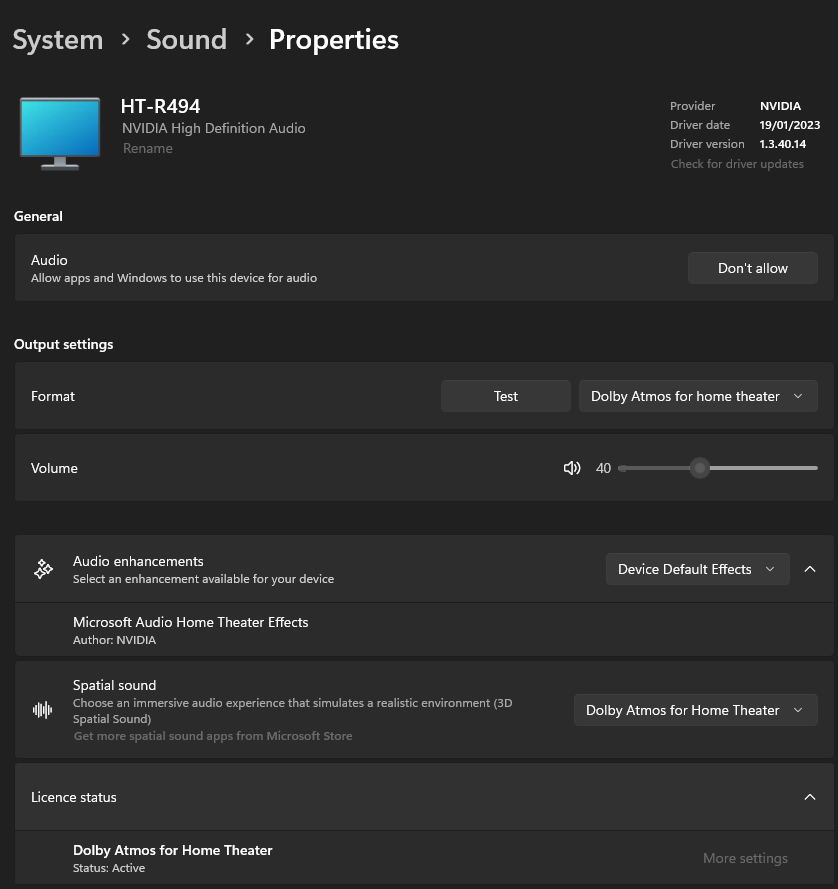
Task: Click NVIDIA High Definition Audio text
Action: pos(214,128)
